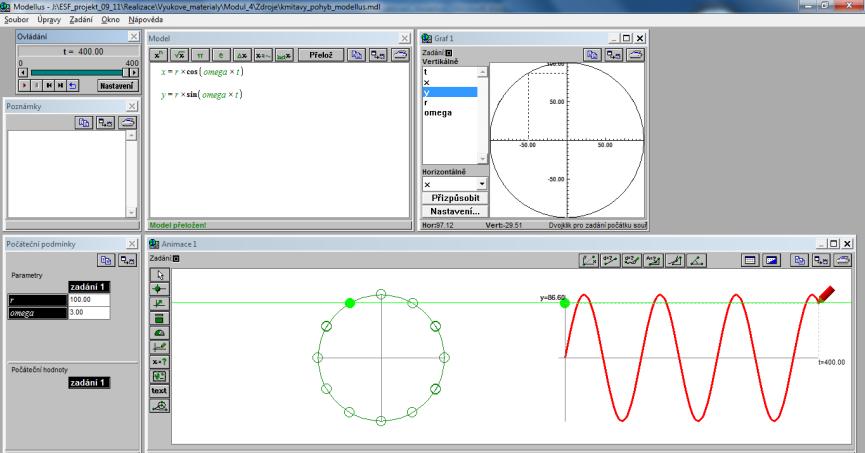Click the background image icon in Animace

click(771, 260)
